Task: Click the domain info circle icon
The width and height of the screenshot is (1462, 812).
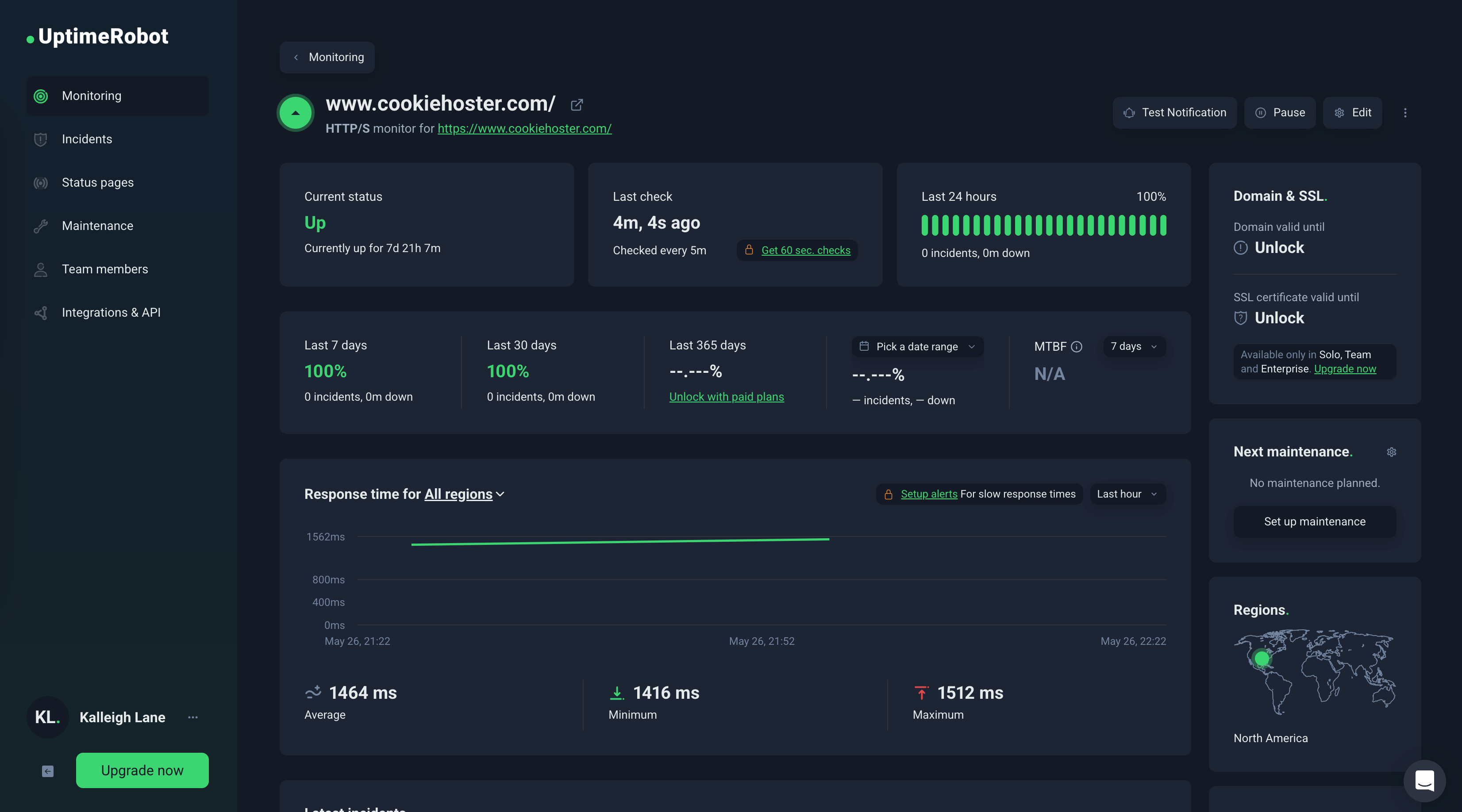Action: 1241,248
